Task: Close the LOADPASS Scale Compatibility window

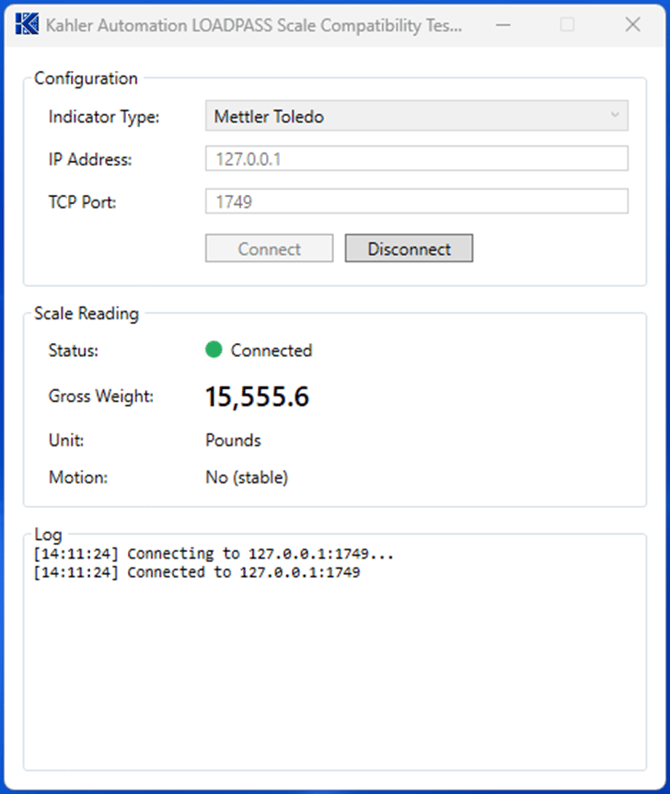Action: coord(632,25)
